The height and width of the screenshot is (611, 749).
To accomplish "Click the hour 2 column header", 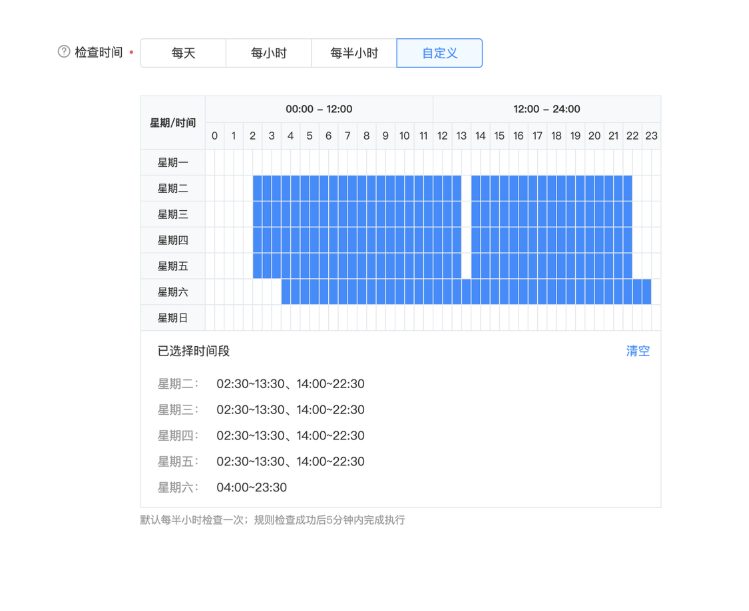I will tap(253, 136).
